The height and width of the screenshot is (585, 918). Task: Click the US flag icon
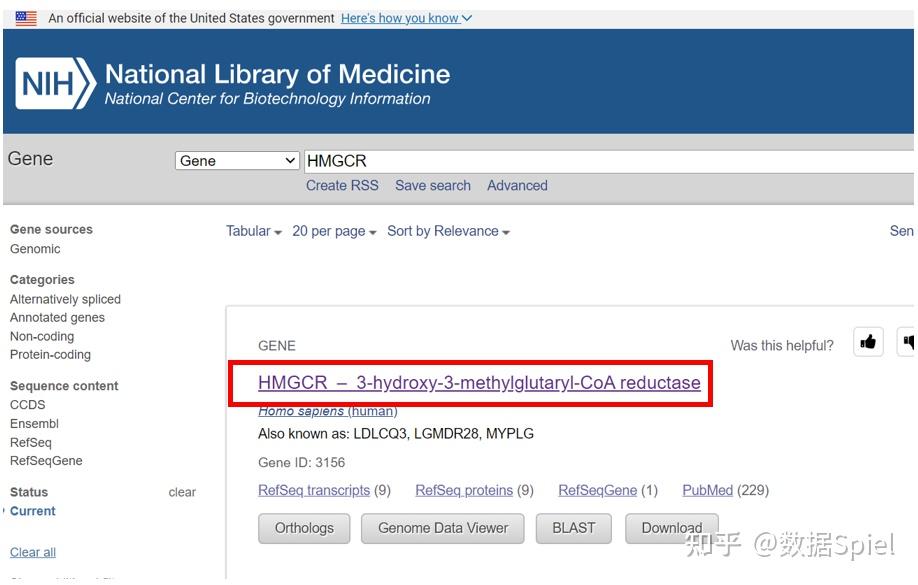(26, 18)
